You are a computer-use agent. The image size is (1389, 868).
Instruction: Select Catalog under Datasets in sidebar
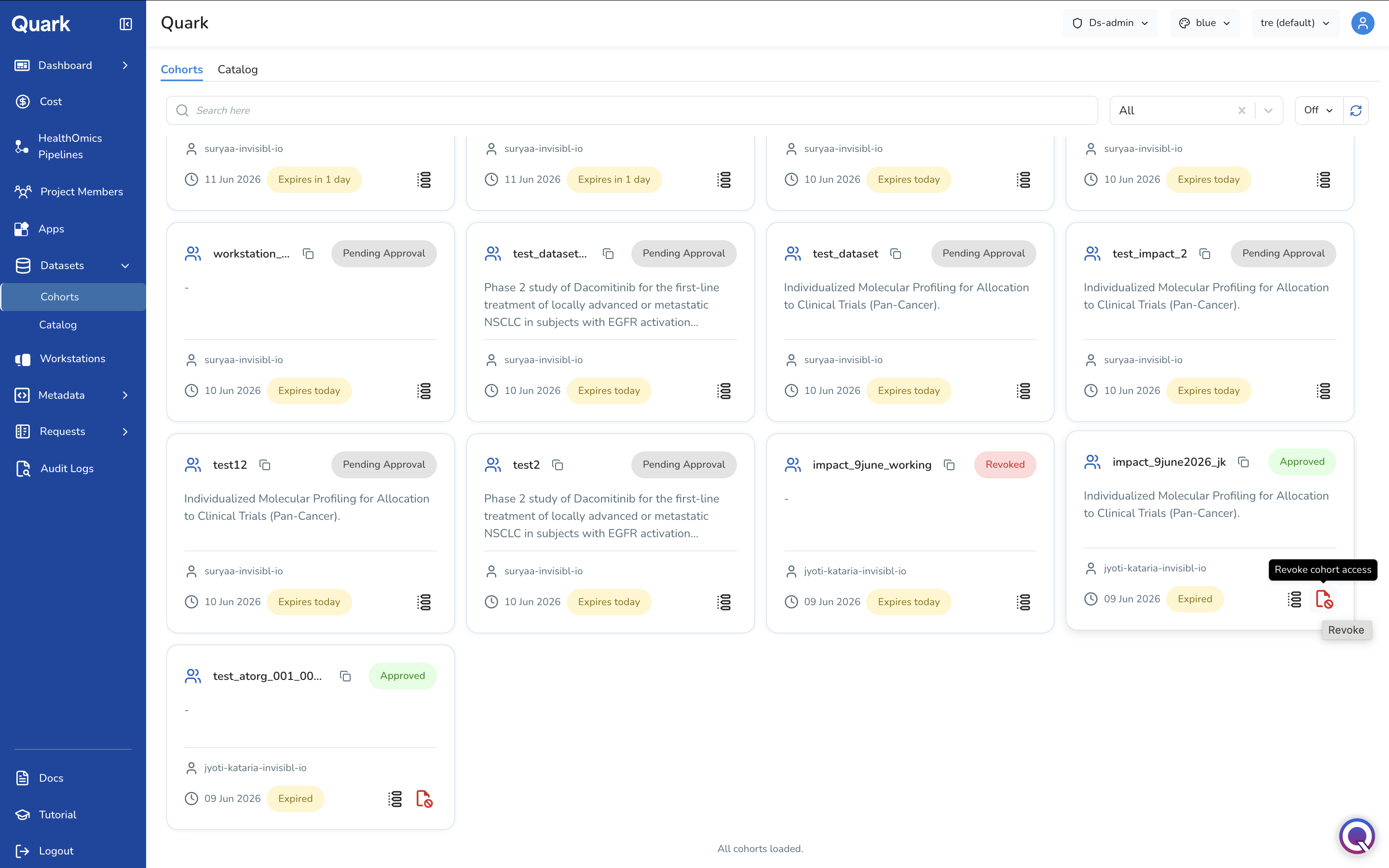click(x=73, y=325)
